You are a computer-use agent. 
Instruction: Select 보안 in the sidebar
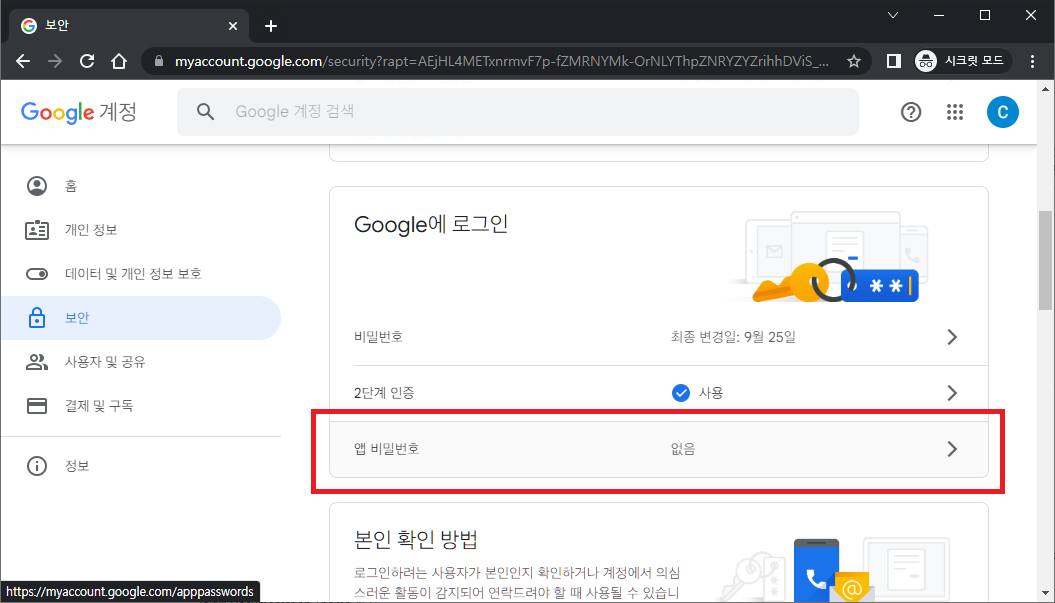(141, 318)
